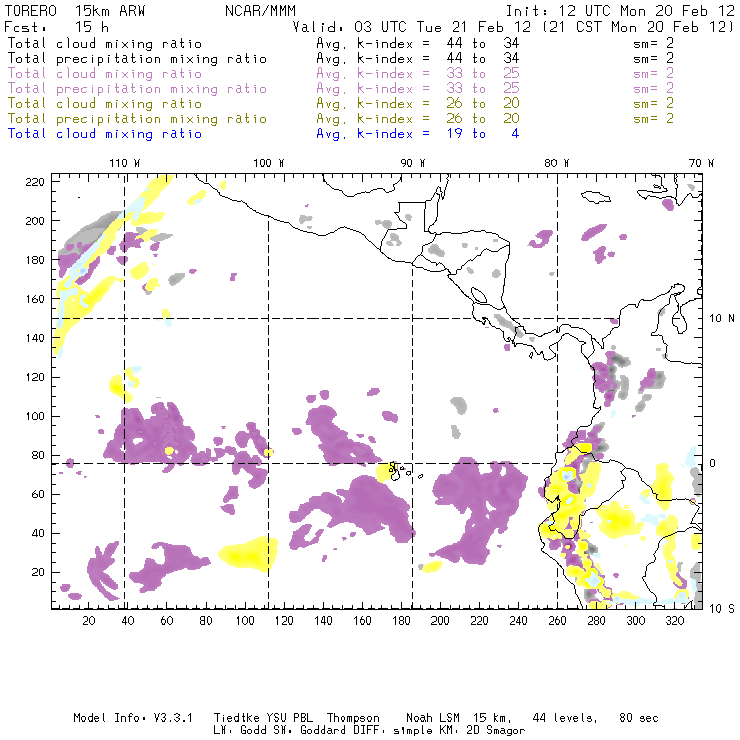Click the x-axis tick label '80'
The height and width of the screenshot is (740, 740).
pyautogui.click(x=206, y=621)
